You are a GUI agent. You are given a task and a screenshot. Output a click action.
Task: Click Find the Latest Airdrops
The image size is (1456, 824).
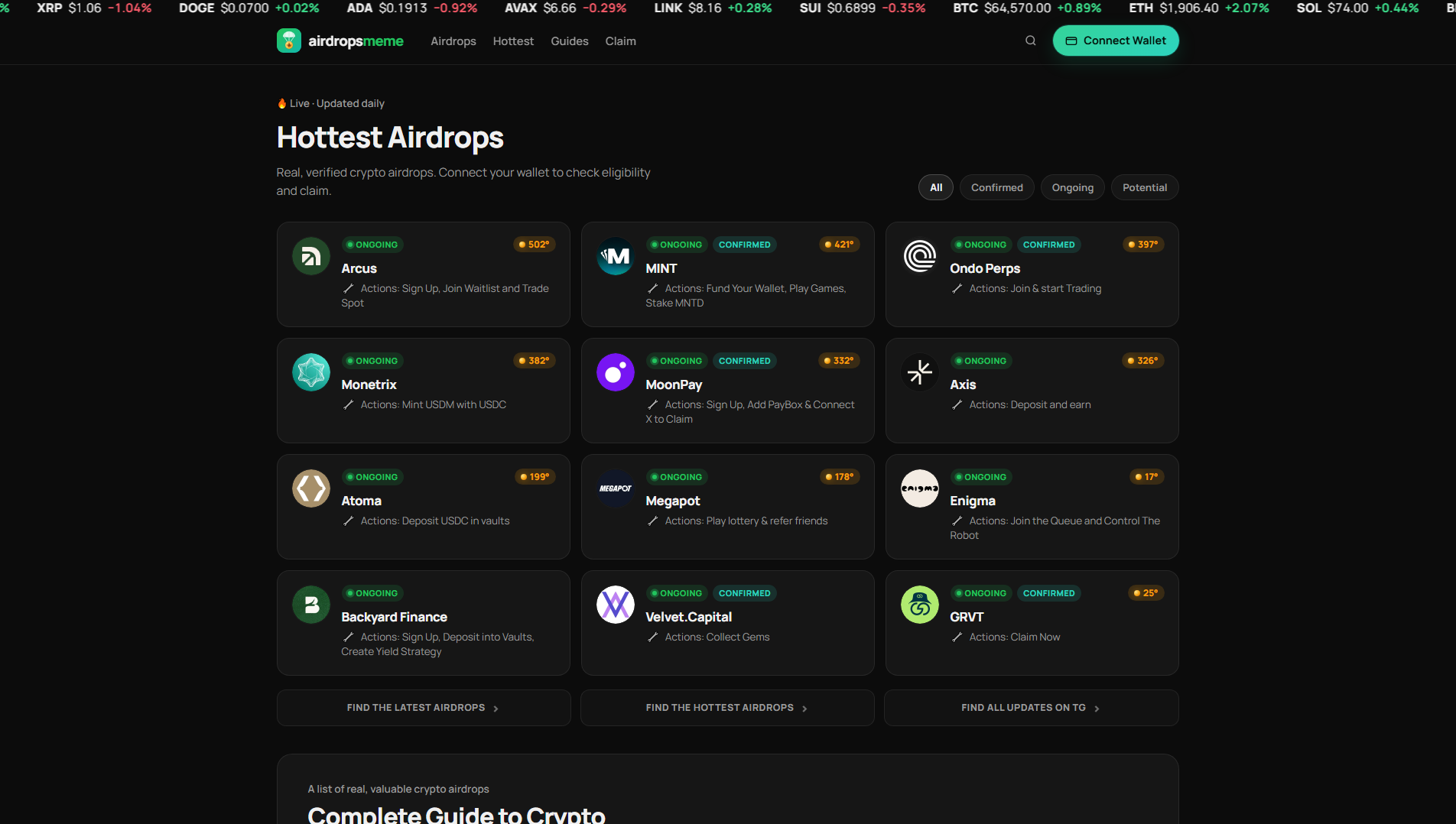(x=424, y=708)
